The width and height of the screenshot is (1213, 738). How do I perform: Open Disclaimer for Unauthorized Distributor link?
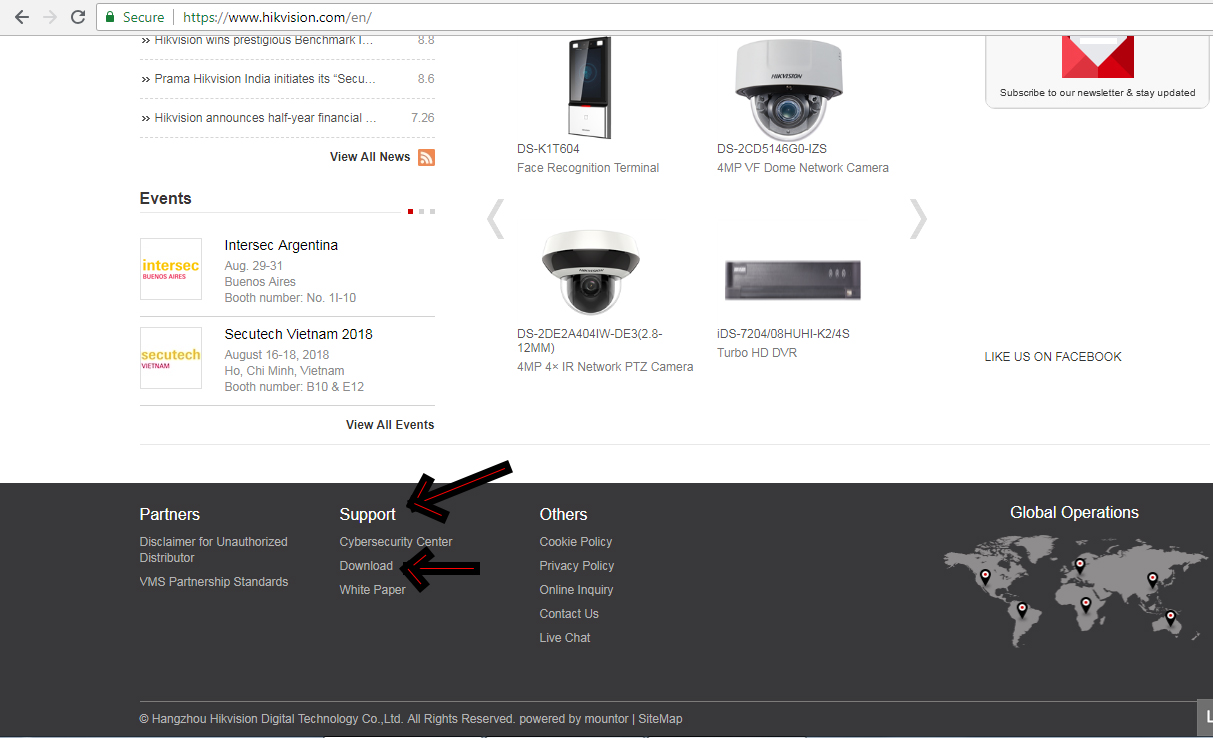pos(214,550)
